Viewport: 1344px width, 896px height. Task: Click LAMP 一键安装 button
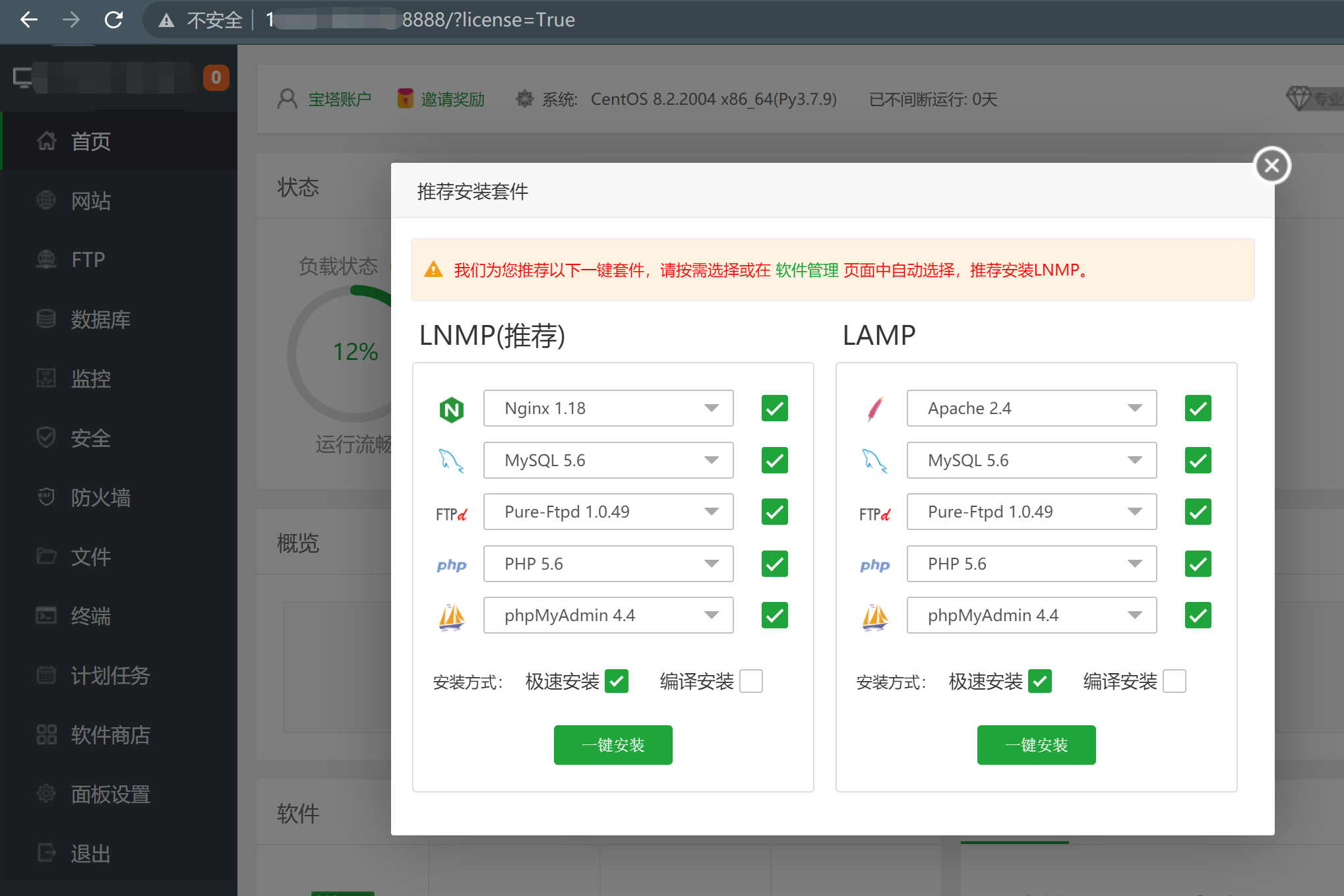(1037, 745)
